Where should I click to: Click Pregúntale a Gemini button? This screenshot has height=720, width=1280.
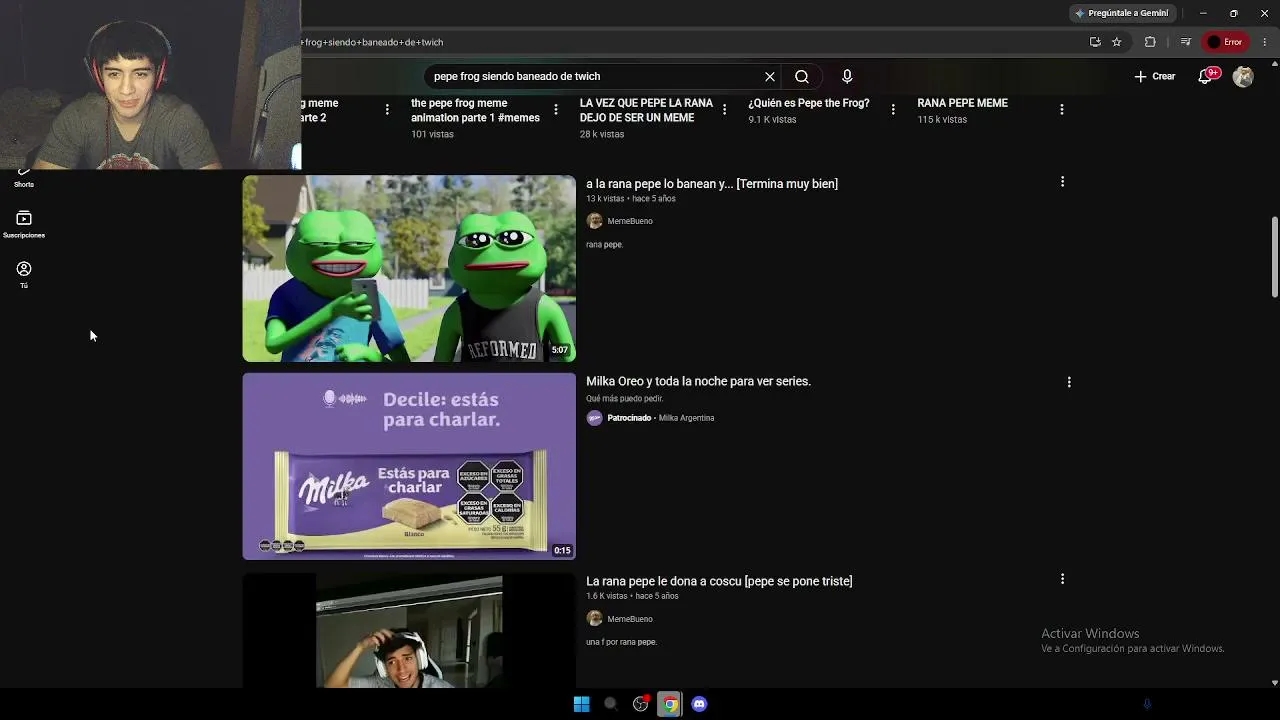pyautogui.click(x=1122, y=13)
